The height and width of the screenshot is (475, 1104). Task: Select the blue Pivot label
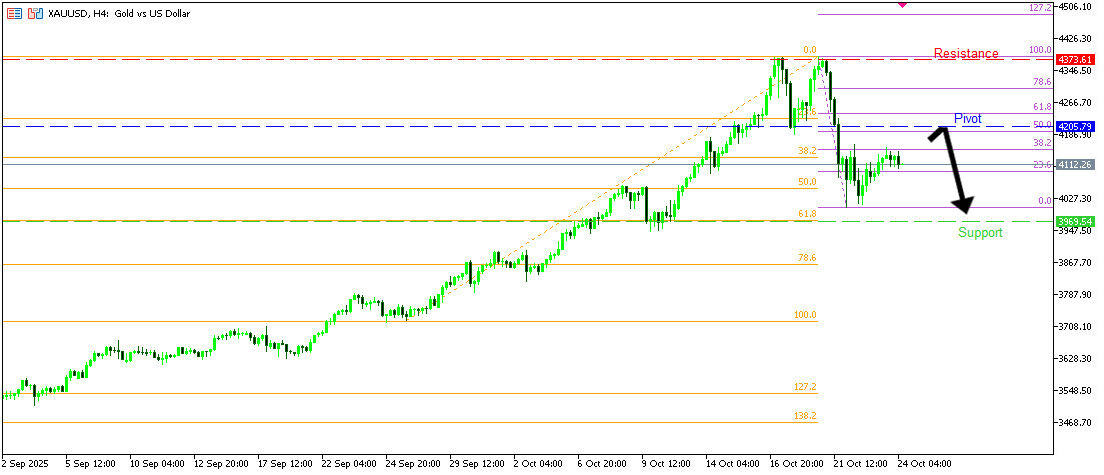967,118
